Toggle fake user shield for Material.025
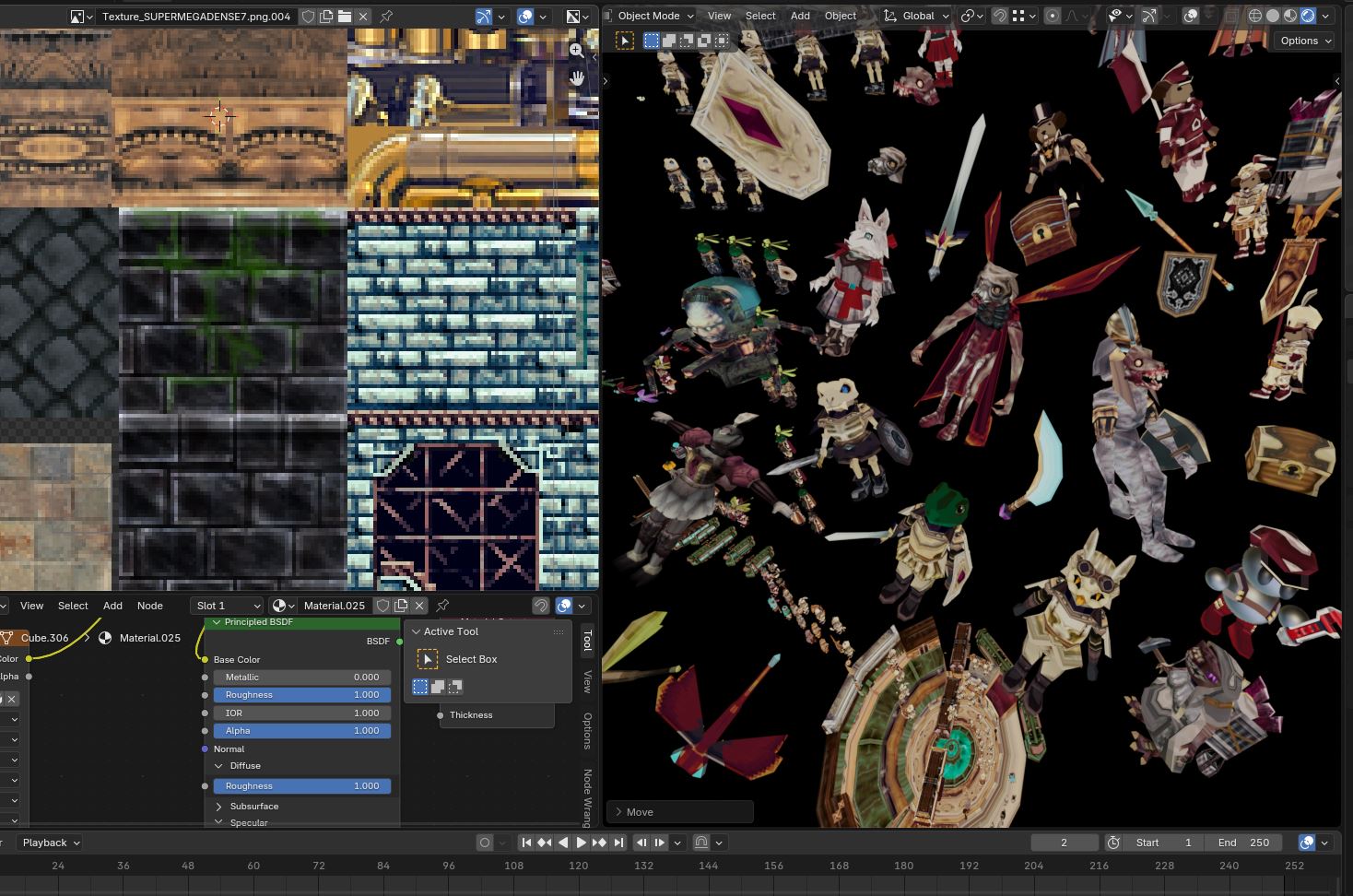This screenshot has width=1353, height=896. [382, 606]
